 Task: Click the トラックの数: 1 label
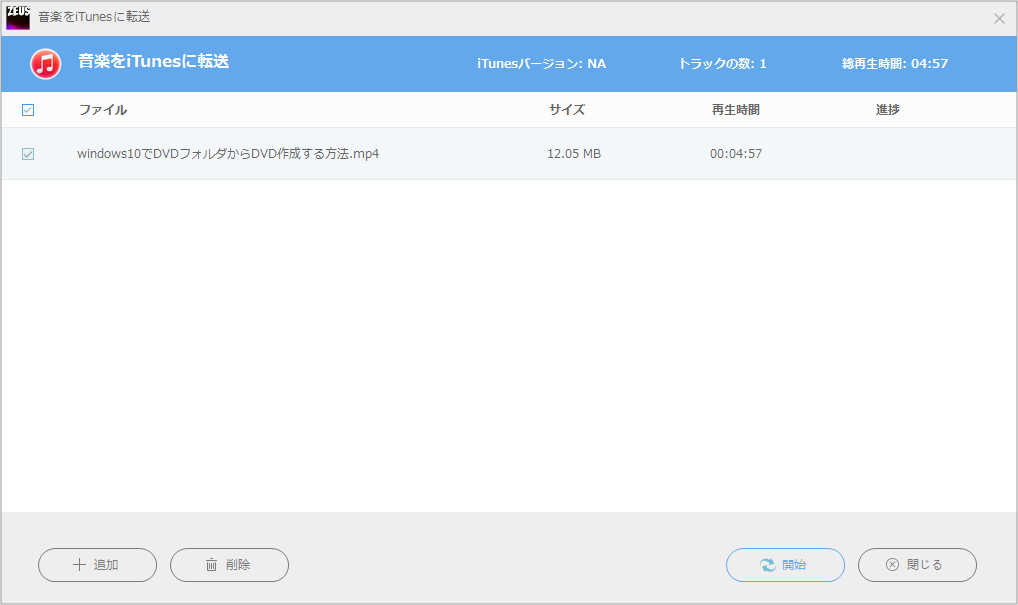coord(722,64)
